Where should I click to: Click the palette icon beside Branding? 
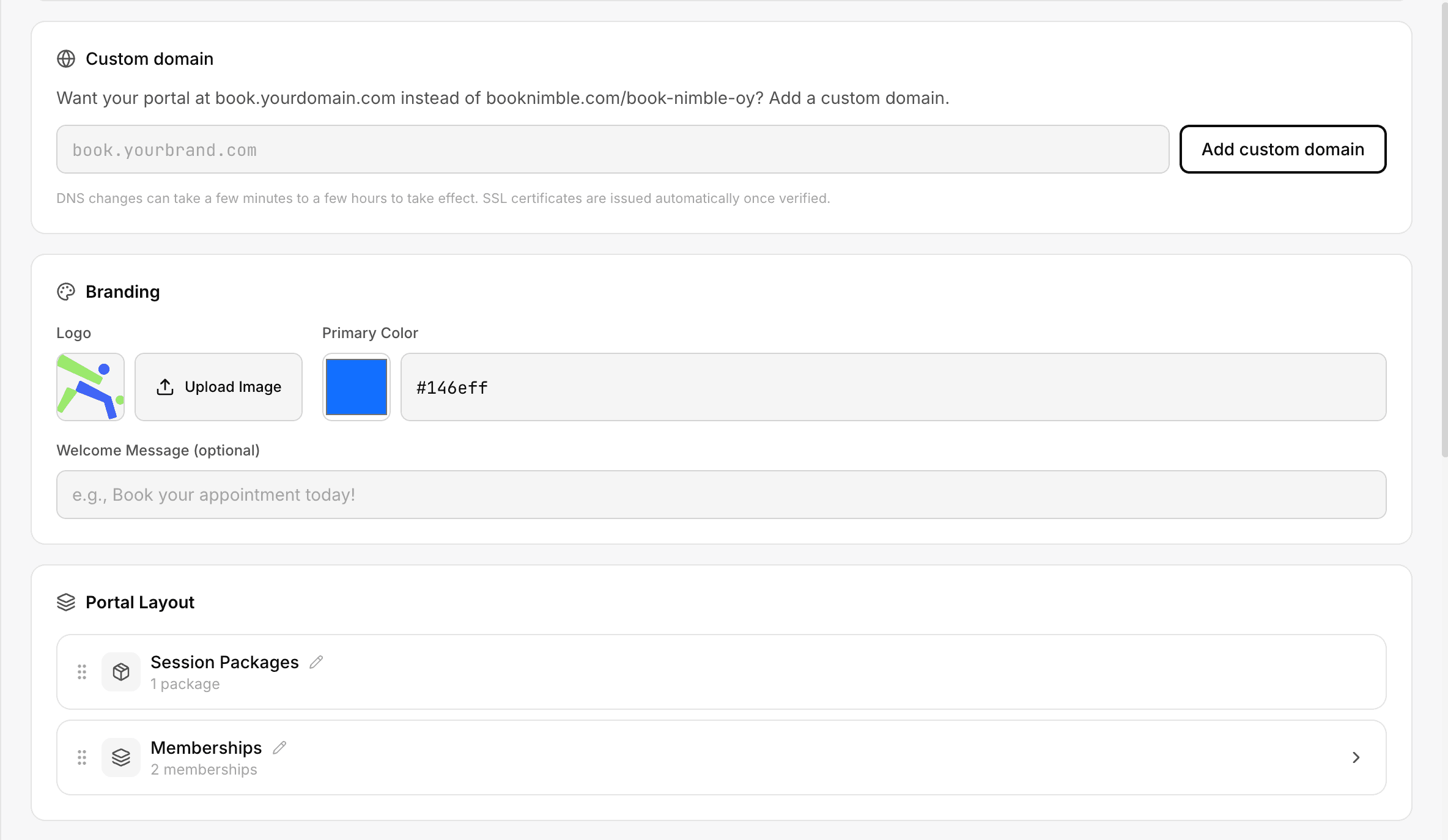[x=66, y=292]
